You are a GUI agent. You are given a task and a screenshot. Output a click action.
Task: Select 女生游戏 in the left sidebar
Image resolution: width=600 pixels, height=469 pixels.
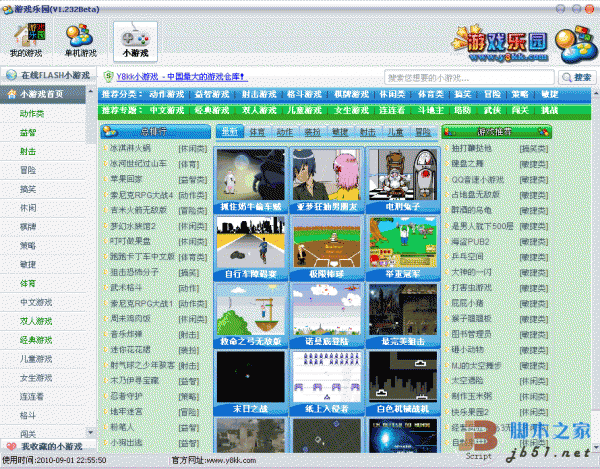click(x=36, y=378)
